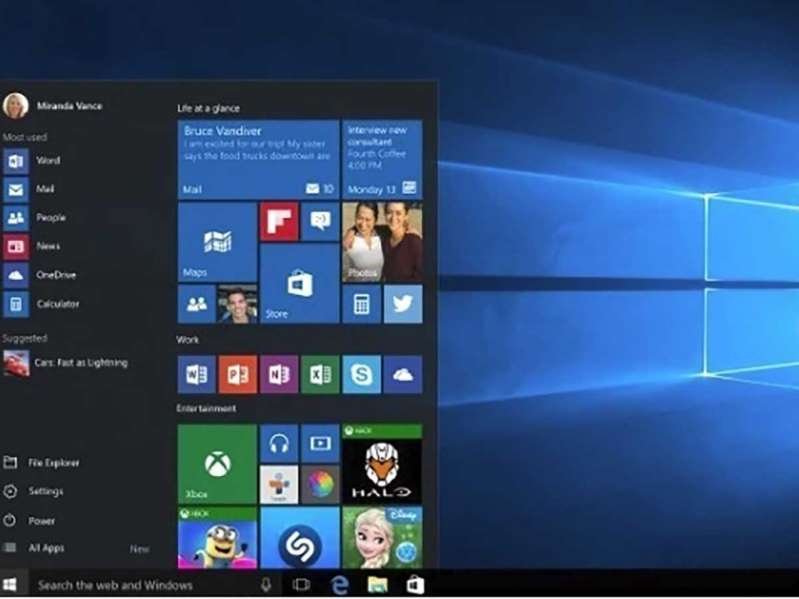
Task: Open Word from the Most used list
Action: pyautogui.click(x=32, y=161)
